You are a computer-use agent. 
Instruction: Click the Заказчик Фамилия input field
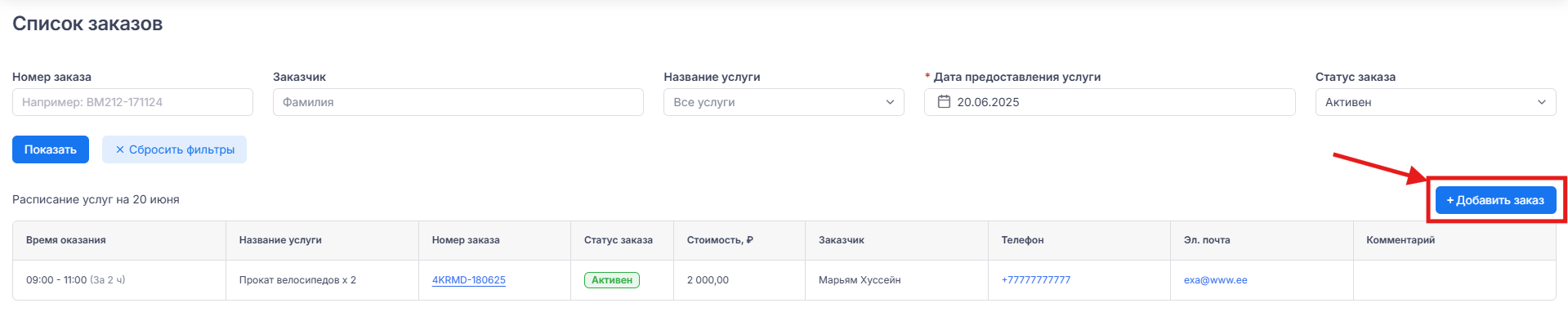pyautogui.click(x=458, y=102)
